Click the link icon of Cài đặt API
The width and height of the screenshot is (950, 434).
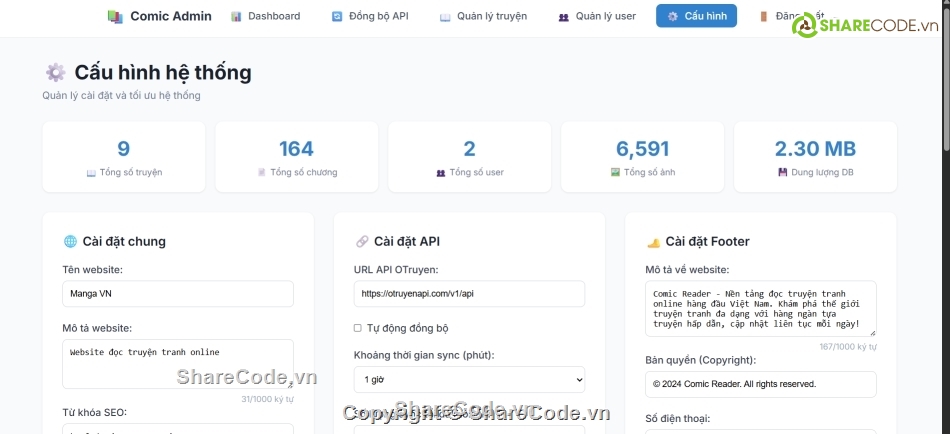[x=362, y=242]
